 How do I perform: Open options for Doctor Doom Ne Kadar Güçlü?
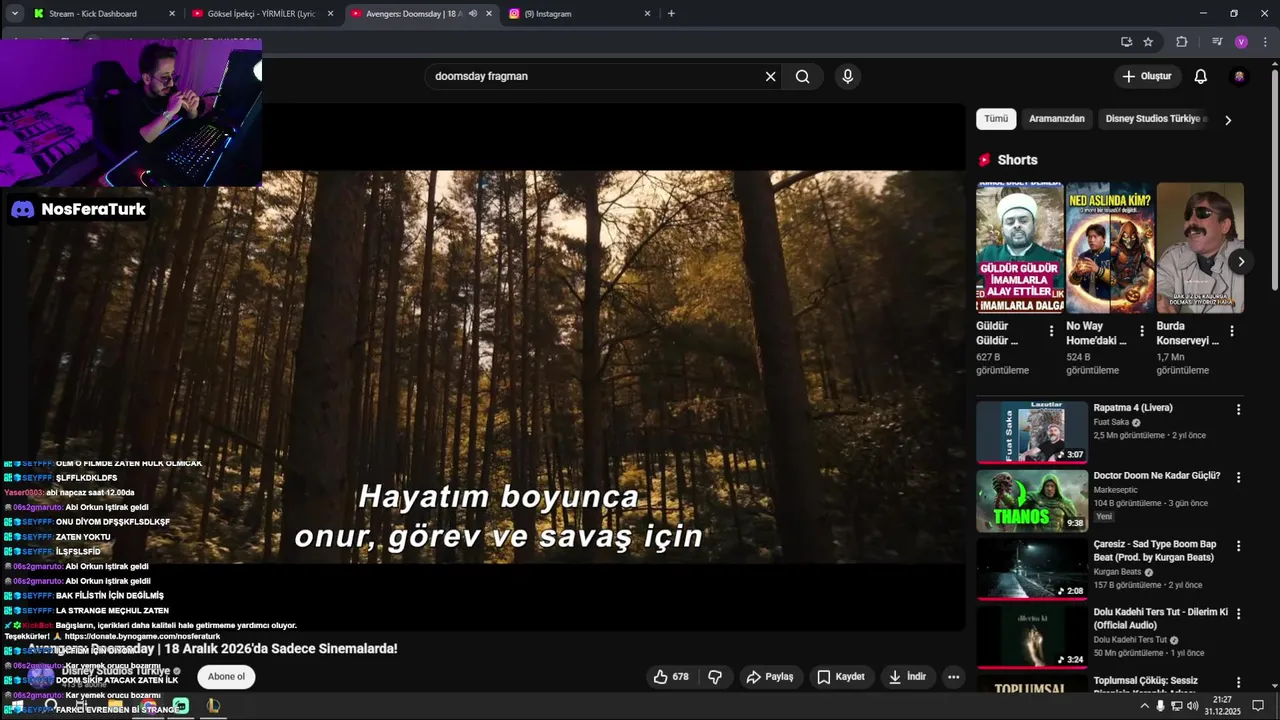tap(1238, 477)
